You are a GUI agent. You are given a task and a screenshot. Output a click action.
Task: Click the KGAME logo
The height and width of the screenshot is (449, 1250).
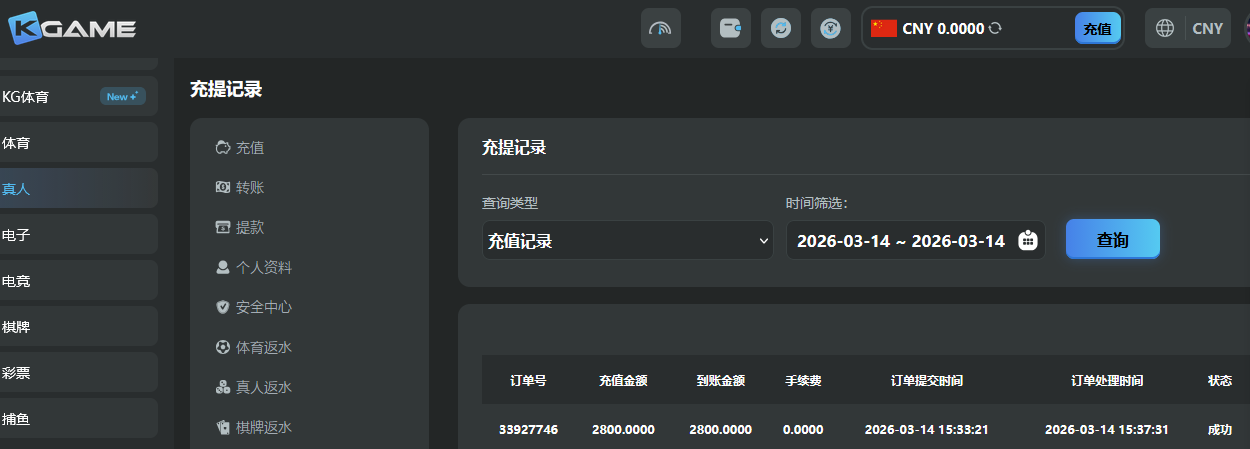point(72,28)
